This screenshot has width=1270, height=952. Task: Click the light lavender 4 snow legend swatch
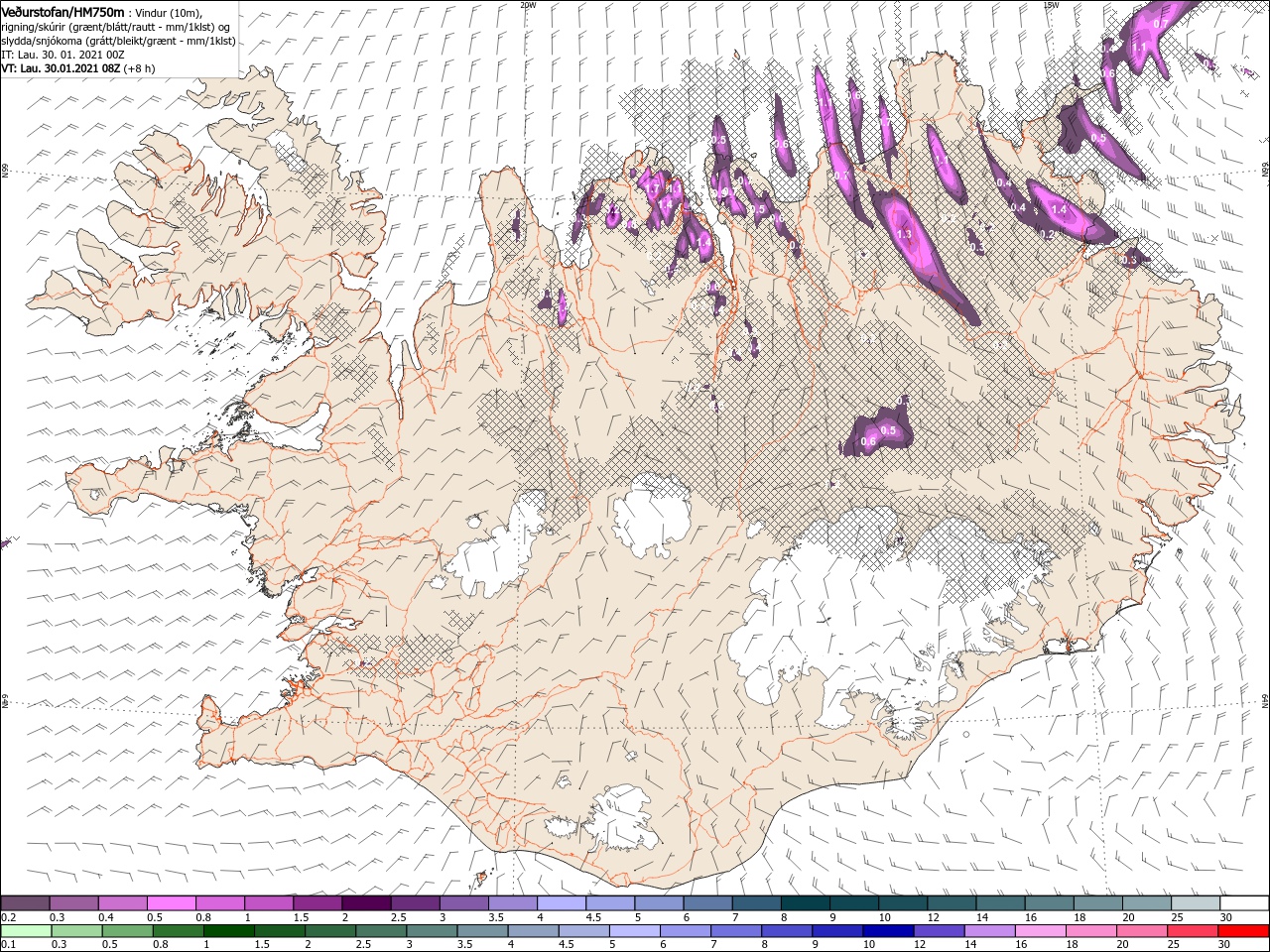coord(562,903)
